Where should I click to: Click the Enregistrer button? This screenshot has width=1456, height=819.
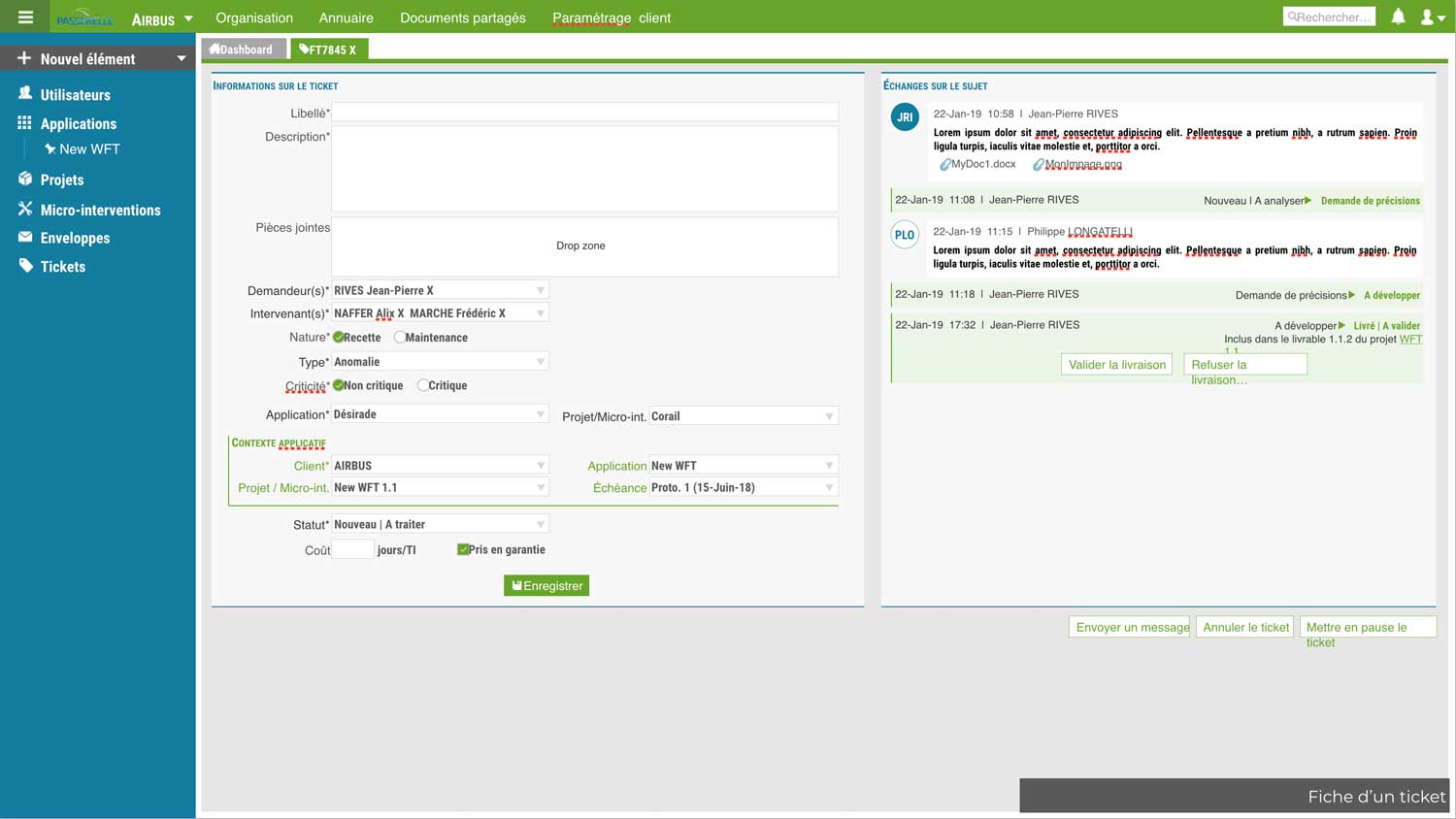point(546,585)
